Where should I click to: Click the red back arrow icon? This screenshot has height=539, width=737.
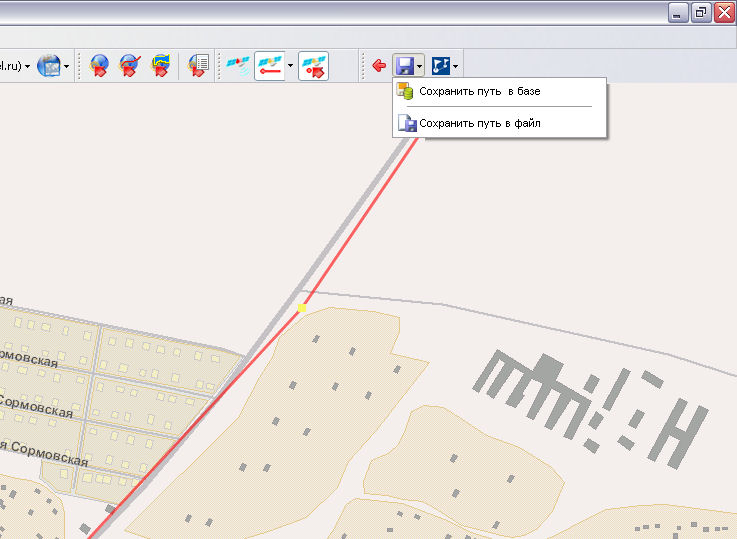pyautogui.click(x=379, y=66)
